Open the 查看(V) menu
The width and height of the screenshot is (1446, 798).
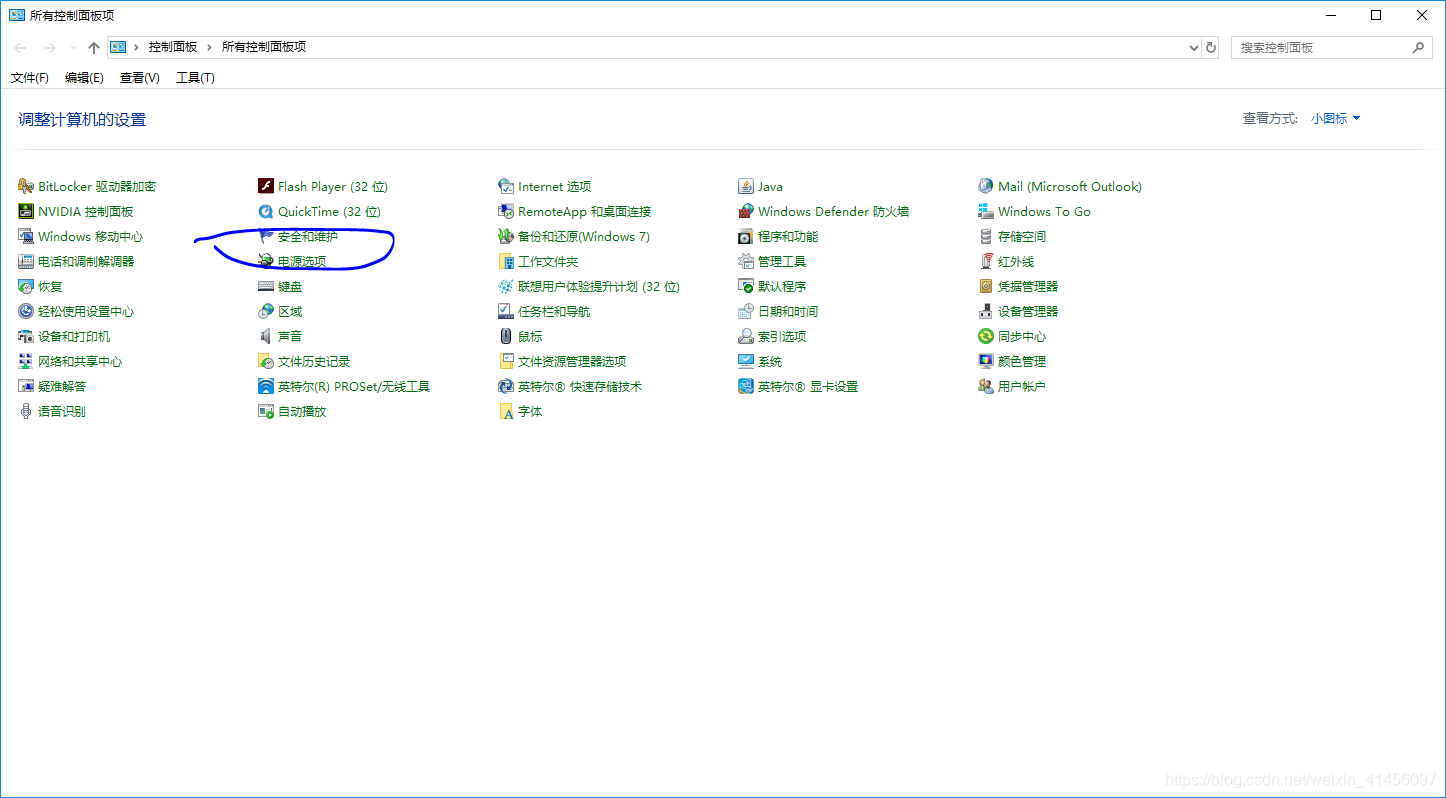click(x=140, y=77)
